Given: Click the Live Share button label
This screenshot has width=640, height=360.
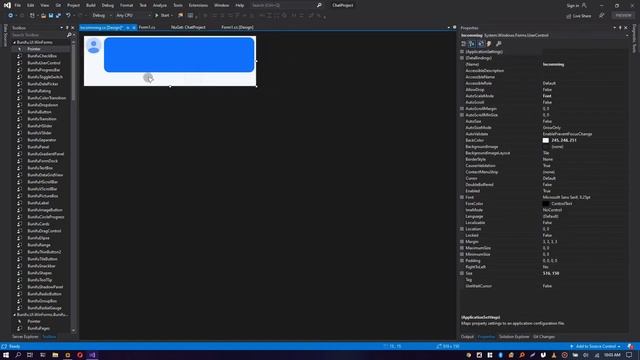Looking at the screenshot, I should coord(582,16).
